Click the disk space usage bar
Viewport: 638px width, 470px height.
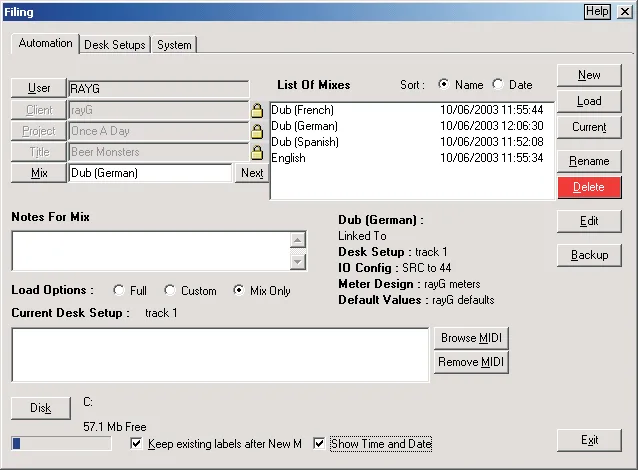[61, 443]
